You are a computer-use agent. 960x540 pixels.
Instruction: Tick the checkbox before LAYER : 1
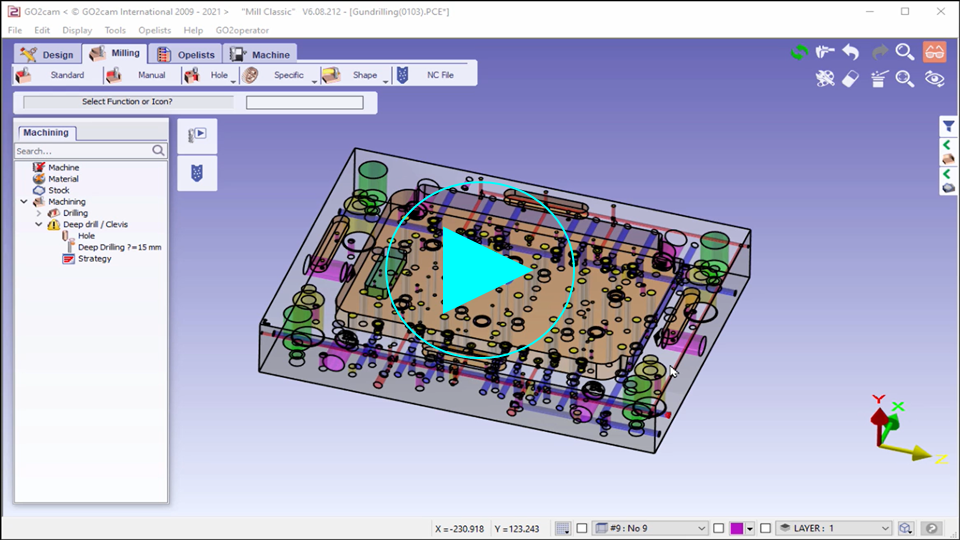coord(765,528)
